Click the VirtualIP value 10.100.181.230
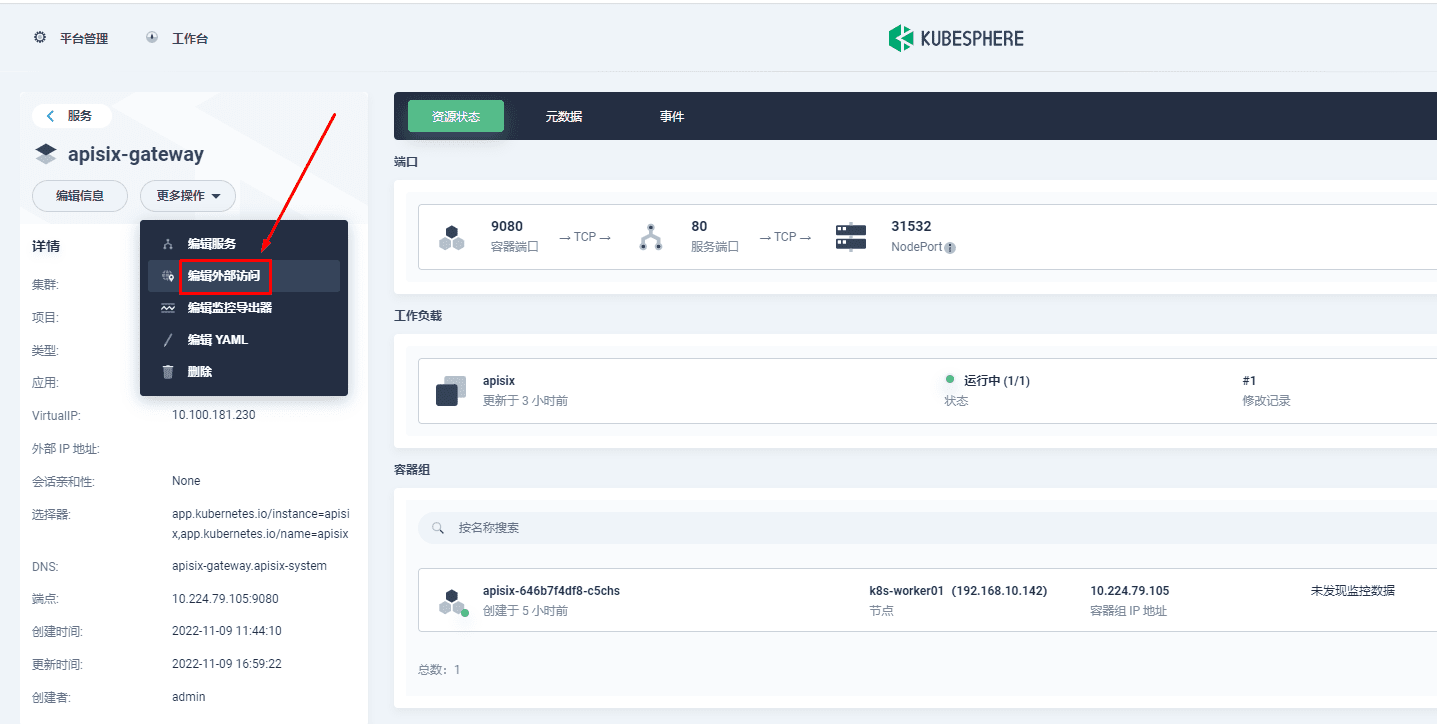This screenshot has height=724, width=1437. click(214, 415)
